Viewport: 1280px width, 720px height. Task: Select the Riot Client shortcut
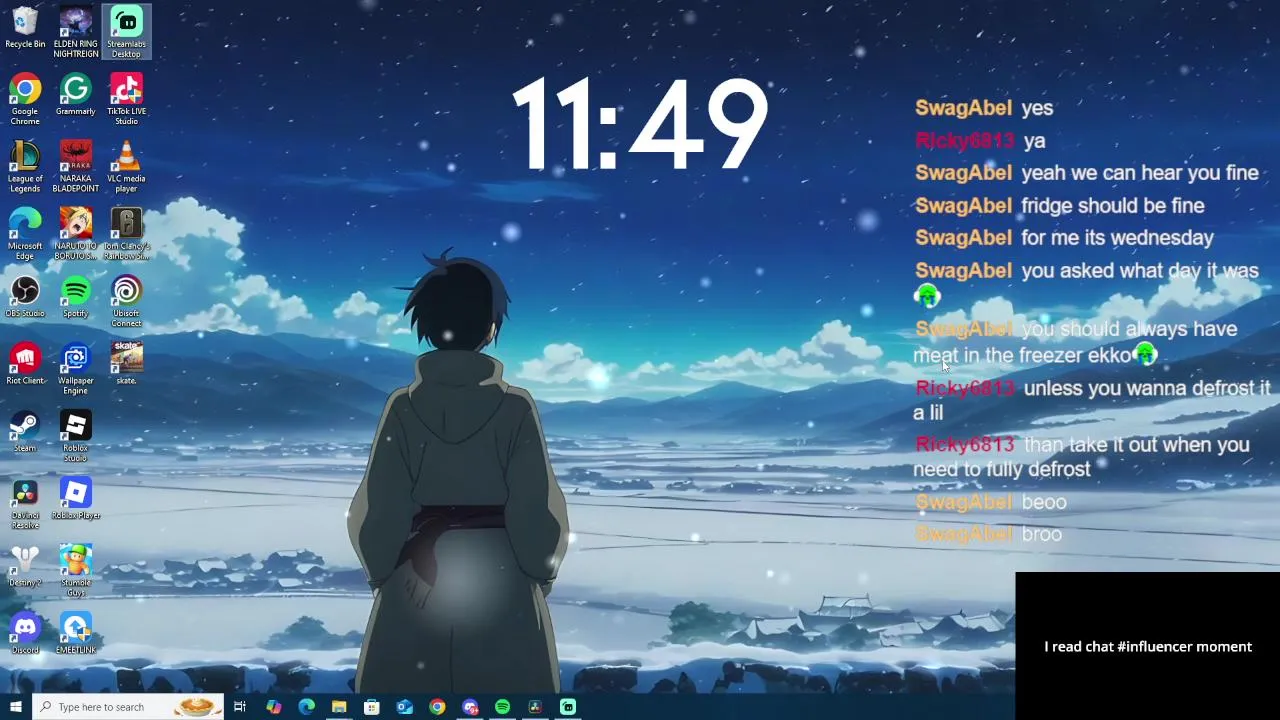tap(25, 365)
